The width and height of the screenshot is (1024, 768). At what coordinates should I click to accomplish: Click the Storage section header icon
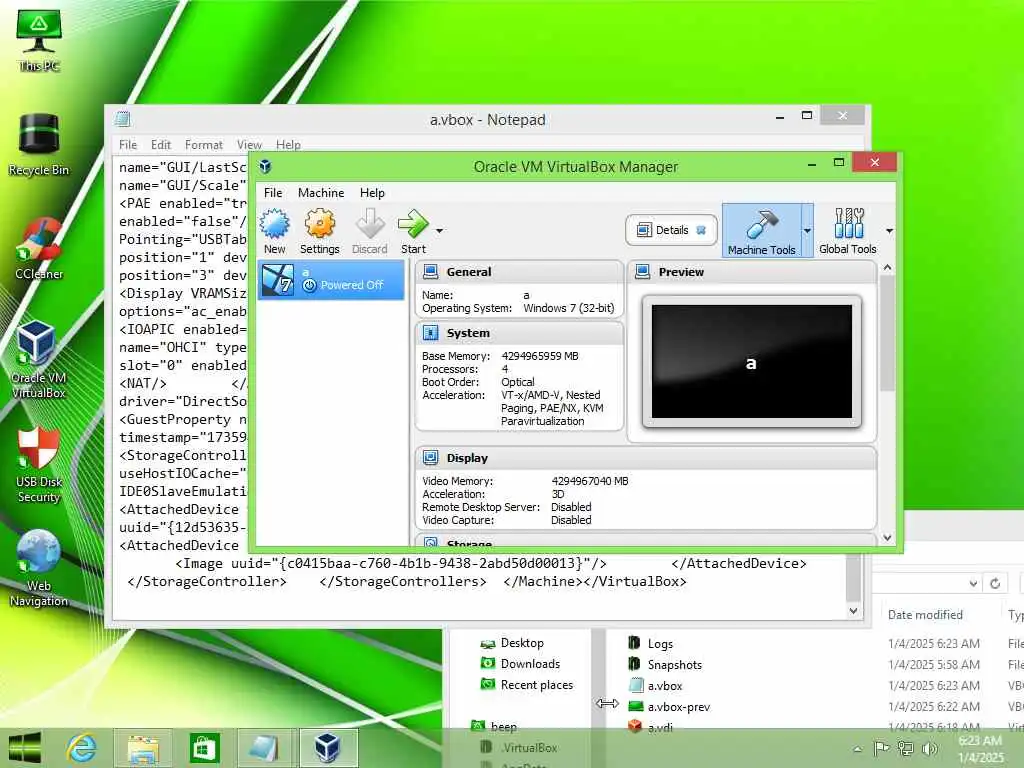tap(431, 543)
